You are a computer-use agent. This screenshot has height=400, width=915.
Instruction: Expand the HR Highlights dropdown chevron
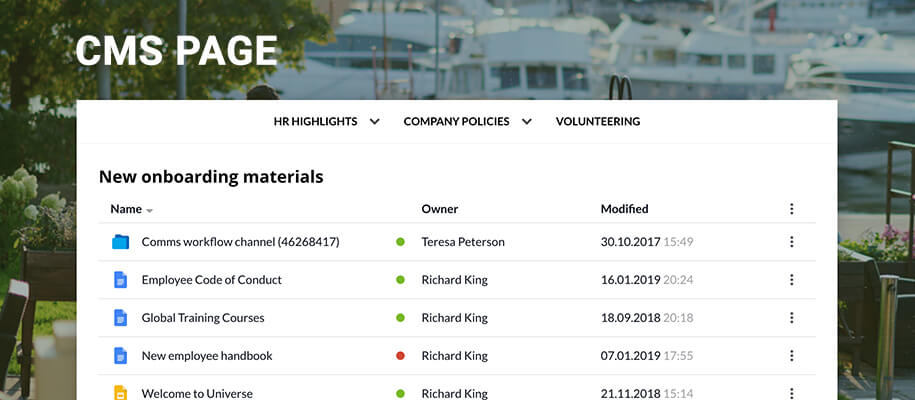(374, 122)
